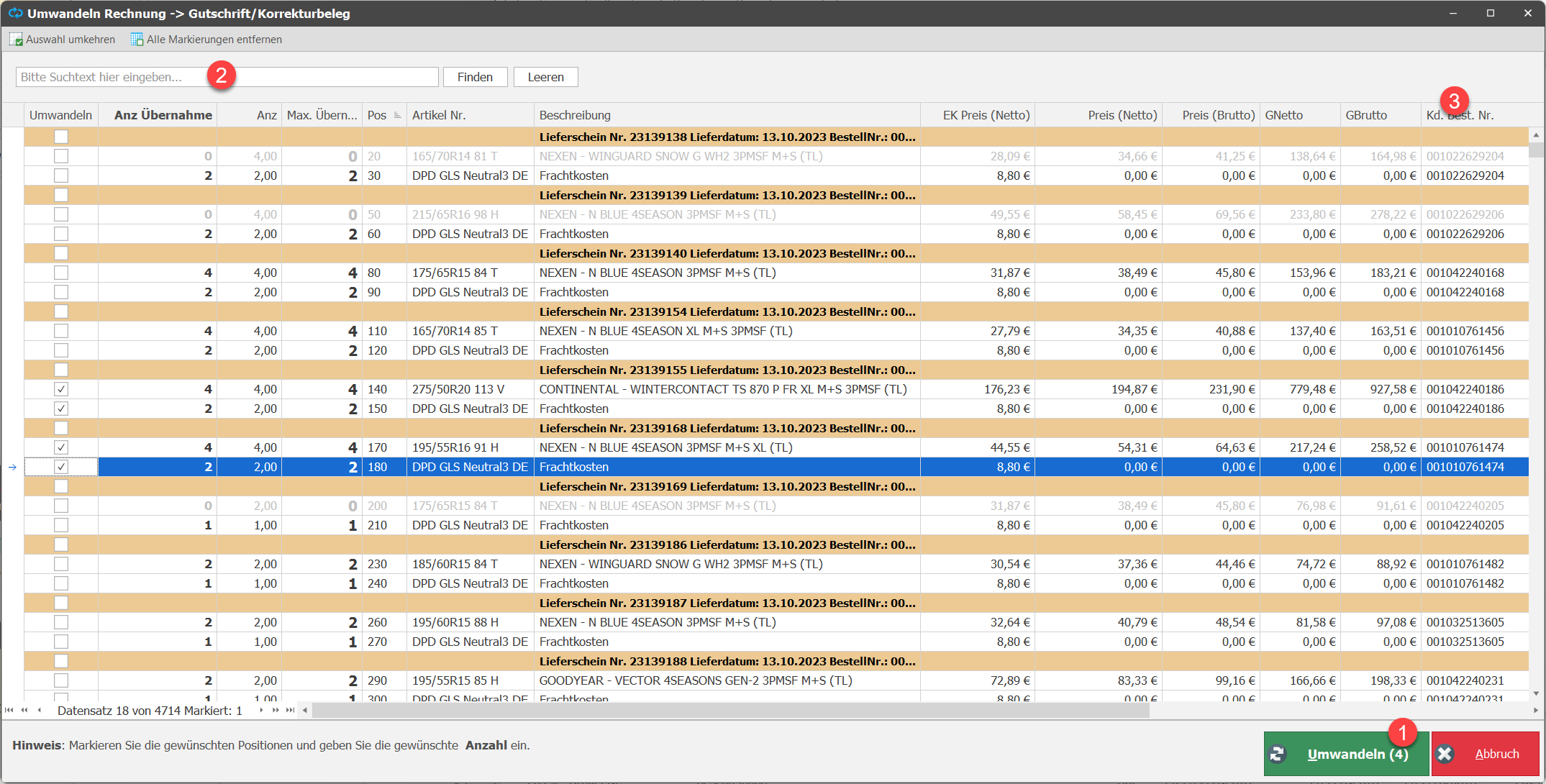This screenshot has width=1546, height=784.
Task: Click horizontal scrollbar right arrow
Action: tap(1536, 711)
